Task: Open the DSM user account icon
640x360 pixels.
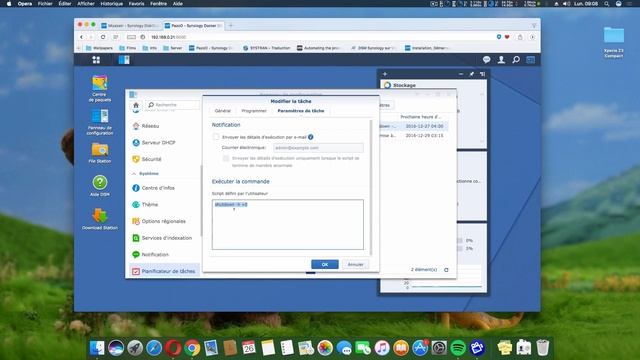Action: pos(501,60)
